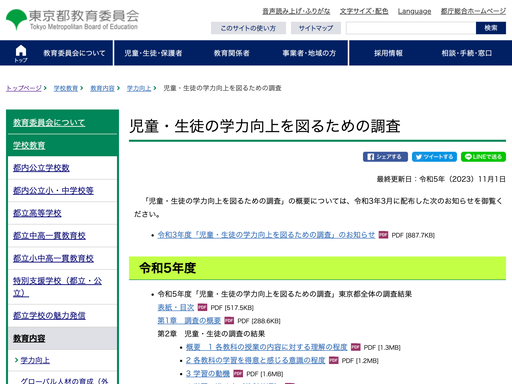
Task: Select 教育内容 in the sidebar
Action: pos(29,338)
